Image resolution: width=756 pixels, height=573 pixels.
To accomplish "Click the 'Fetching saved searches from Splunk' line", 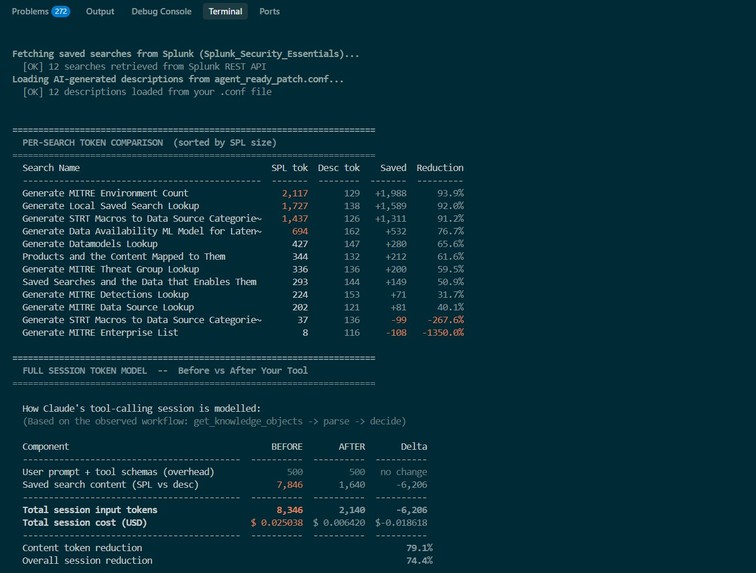I will pos(186,54).
